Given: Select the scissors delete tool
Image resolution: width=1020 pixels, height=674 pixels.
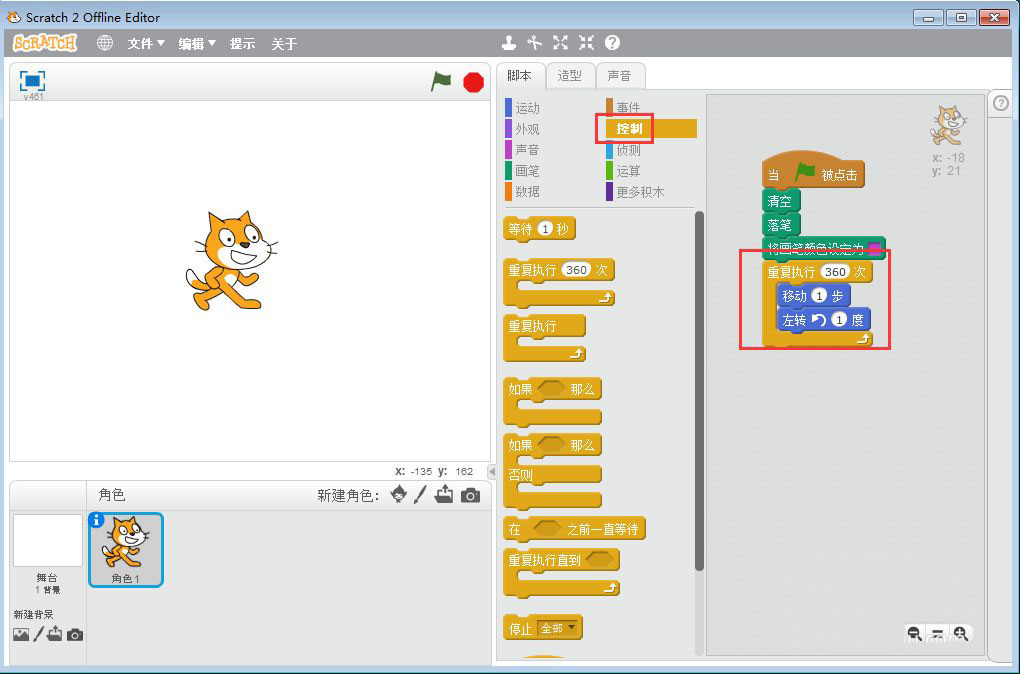Looking at the screenshot, I should click(535, 43).
